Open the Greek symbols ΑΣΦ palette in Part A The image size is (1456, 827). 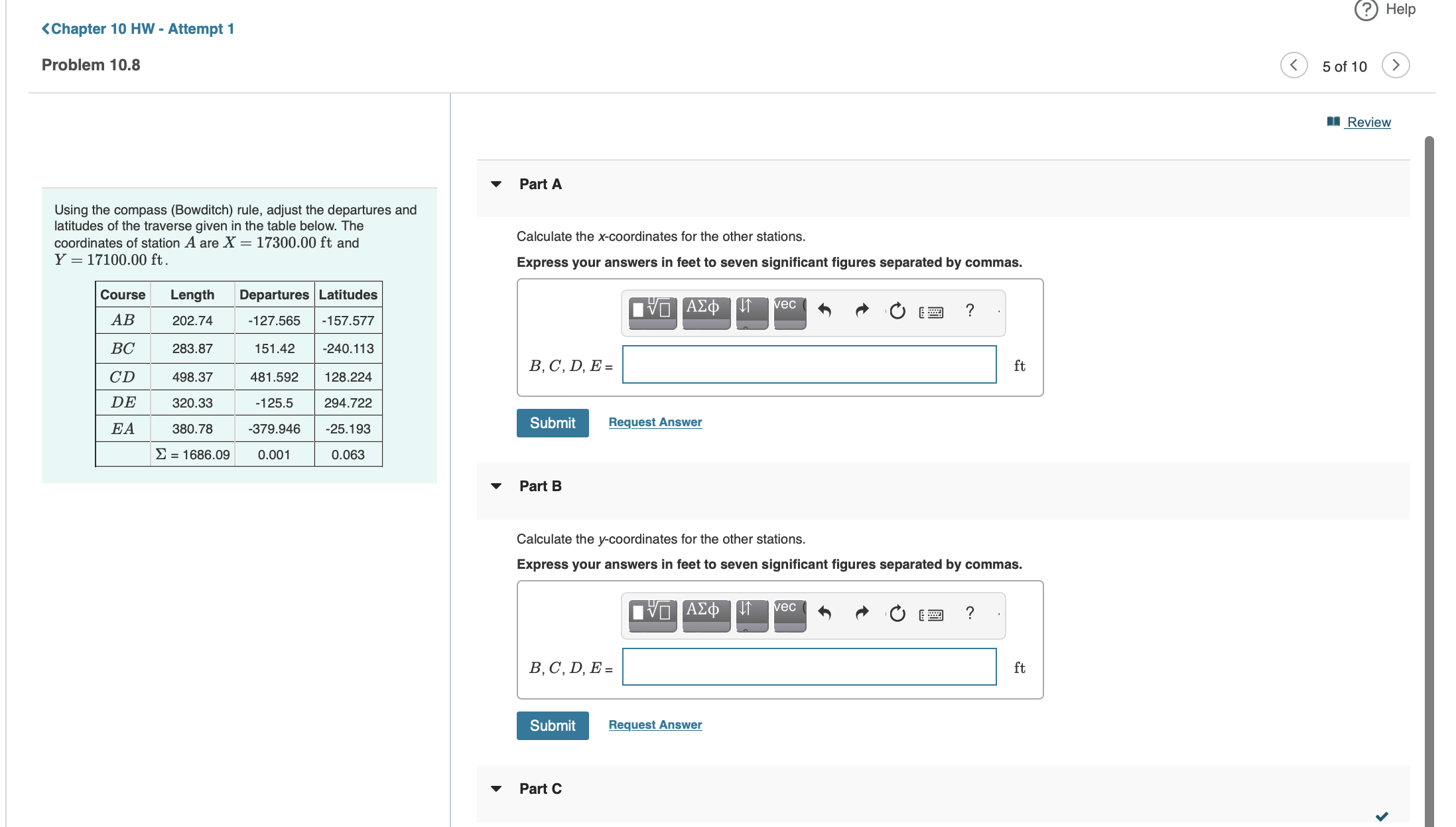click(706, 312)
